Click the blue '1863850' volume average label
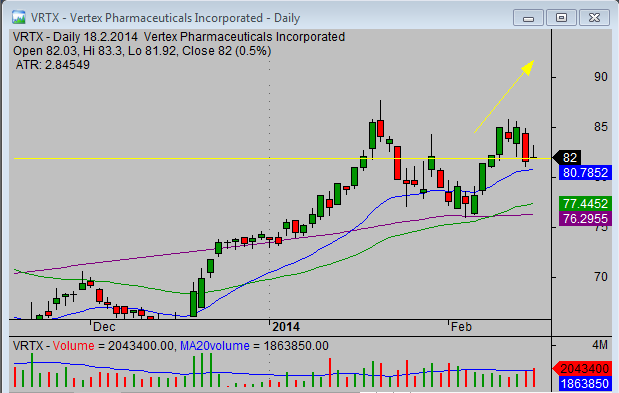 (585, 384)
